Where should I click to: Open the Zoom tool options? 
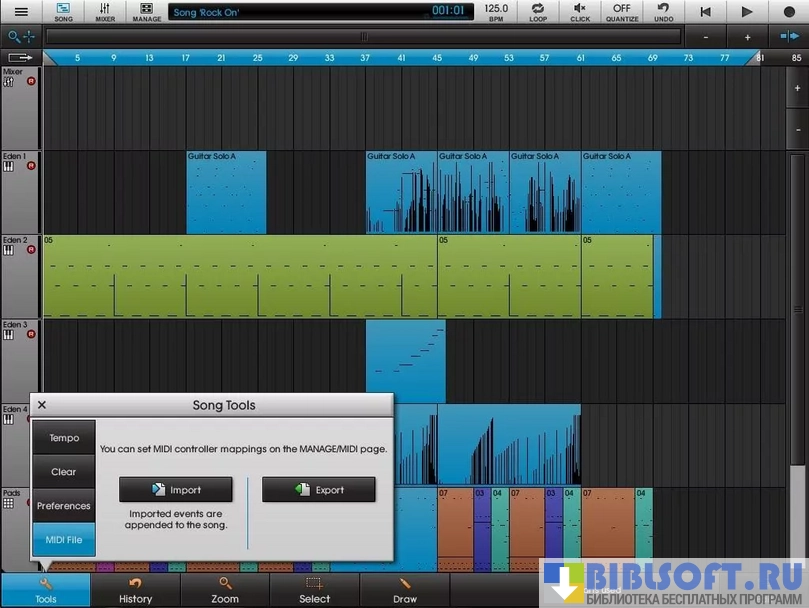[x=225, y=590]
